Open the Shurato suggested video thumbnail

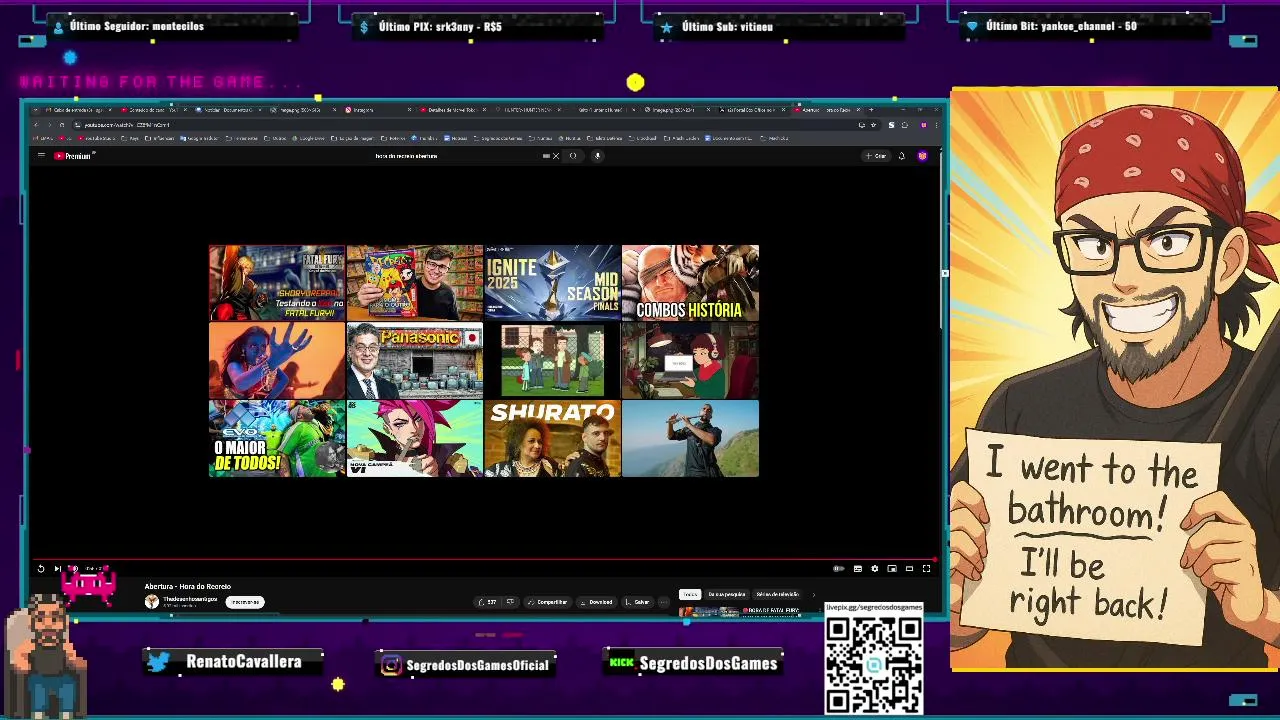pos(553,439)
